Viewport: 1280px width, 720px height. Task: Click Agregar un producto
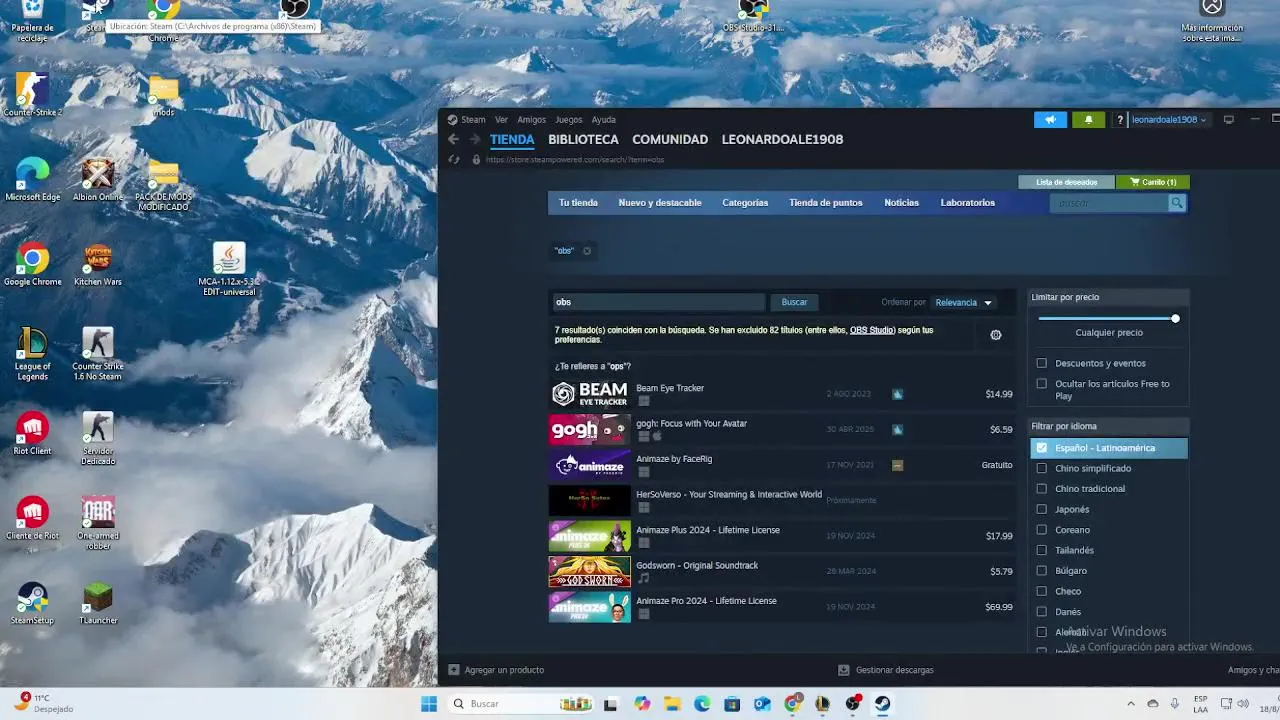click(x=496, y=670)
